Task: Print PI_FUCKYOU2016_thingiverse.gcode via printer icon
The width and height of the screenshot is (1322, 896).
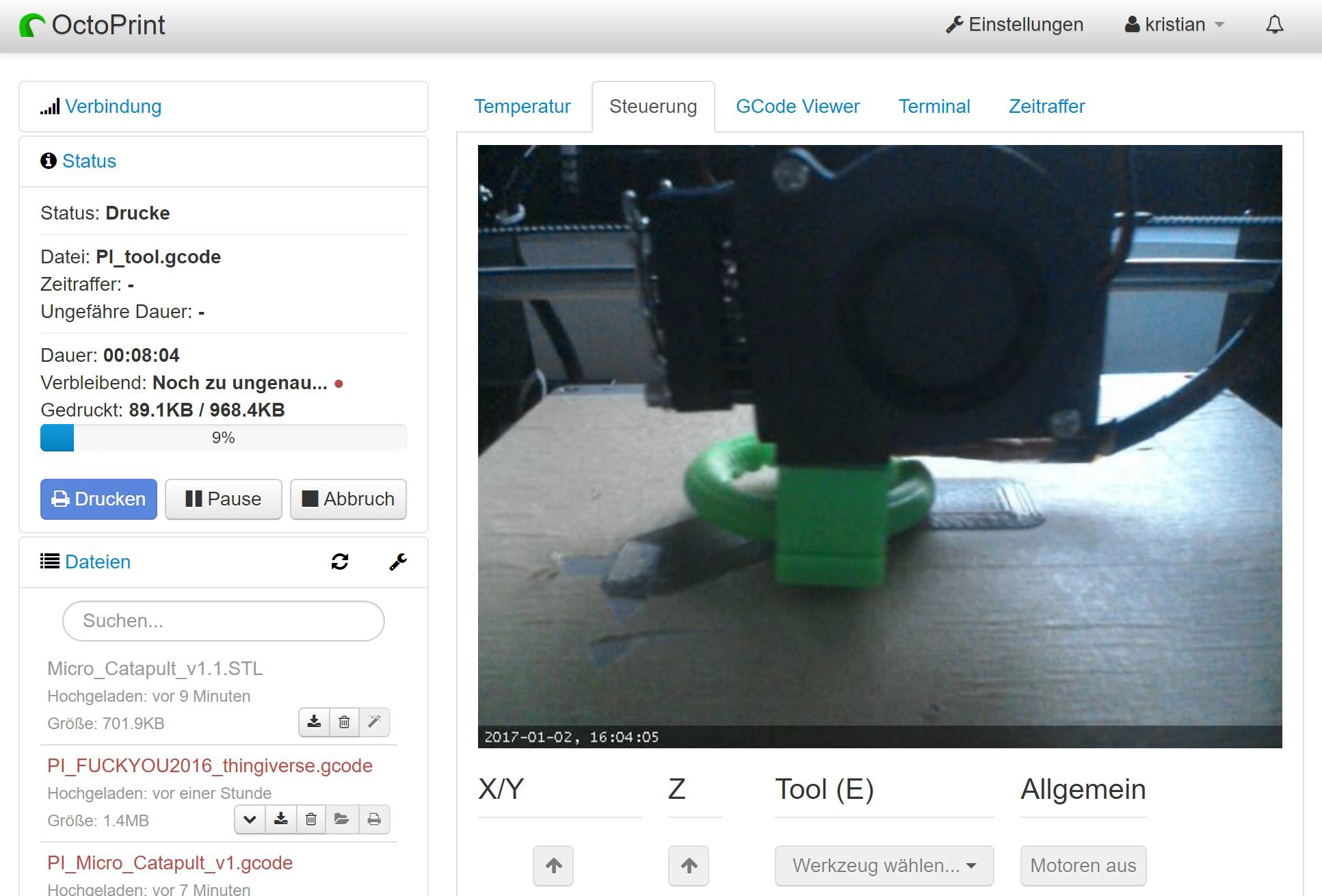Action: 374,819
